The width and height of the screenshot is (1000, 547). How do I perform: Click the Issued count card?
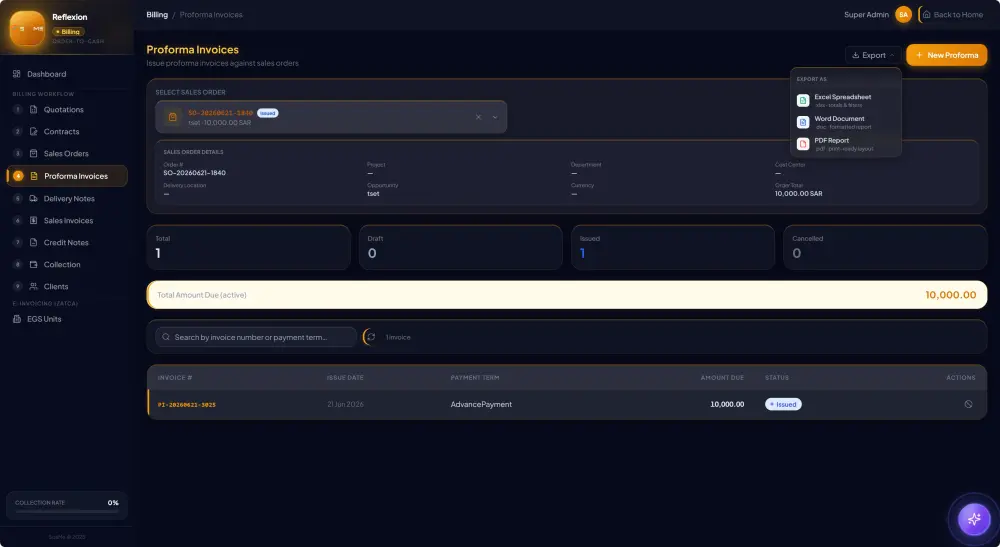click(673, 247)
